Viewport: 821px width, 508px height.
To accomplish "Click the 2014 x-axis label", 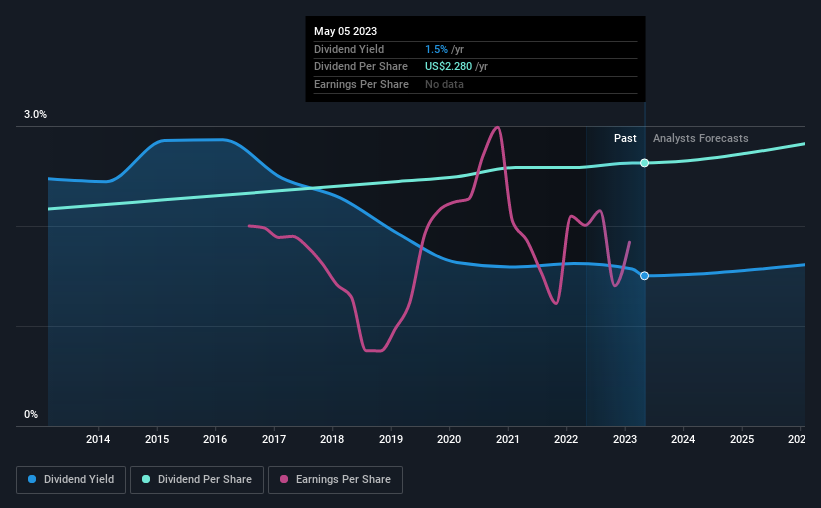I will click(x=98, y=439).
